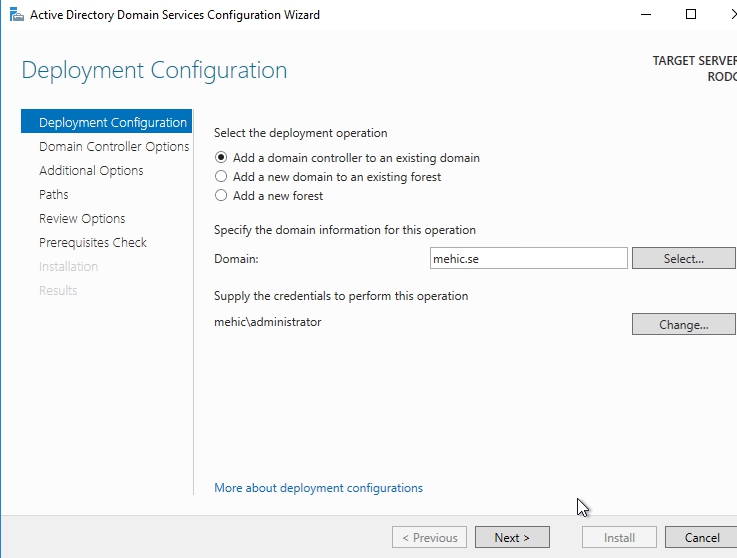737x558 pixels.
Task: Open the Prerequisites Check step
Action: [93, 243]
